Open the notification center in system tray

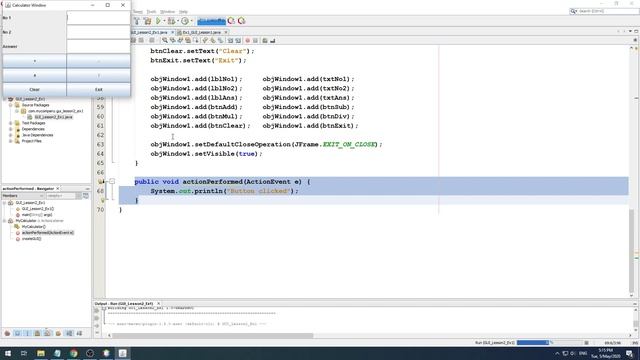tap(629, 353)
